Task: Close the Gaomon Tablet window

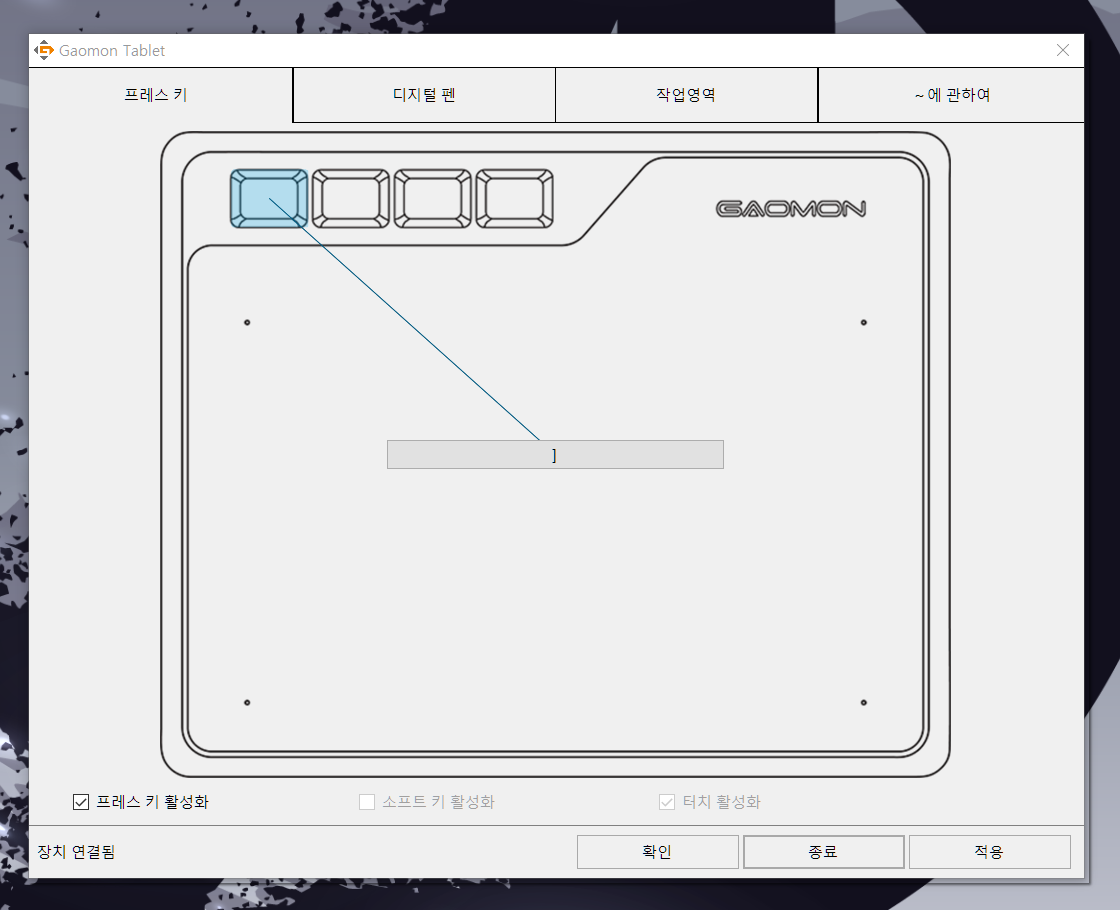Action: tap(1063, 50)
